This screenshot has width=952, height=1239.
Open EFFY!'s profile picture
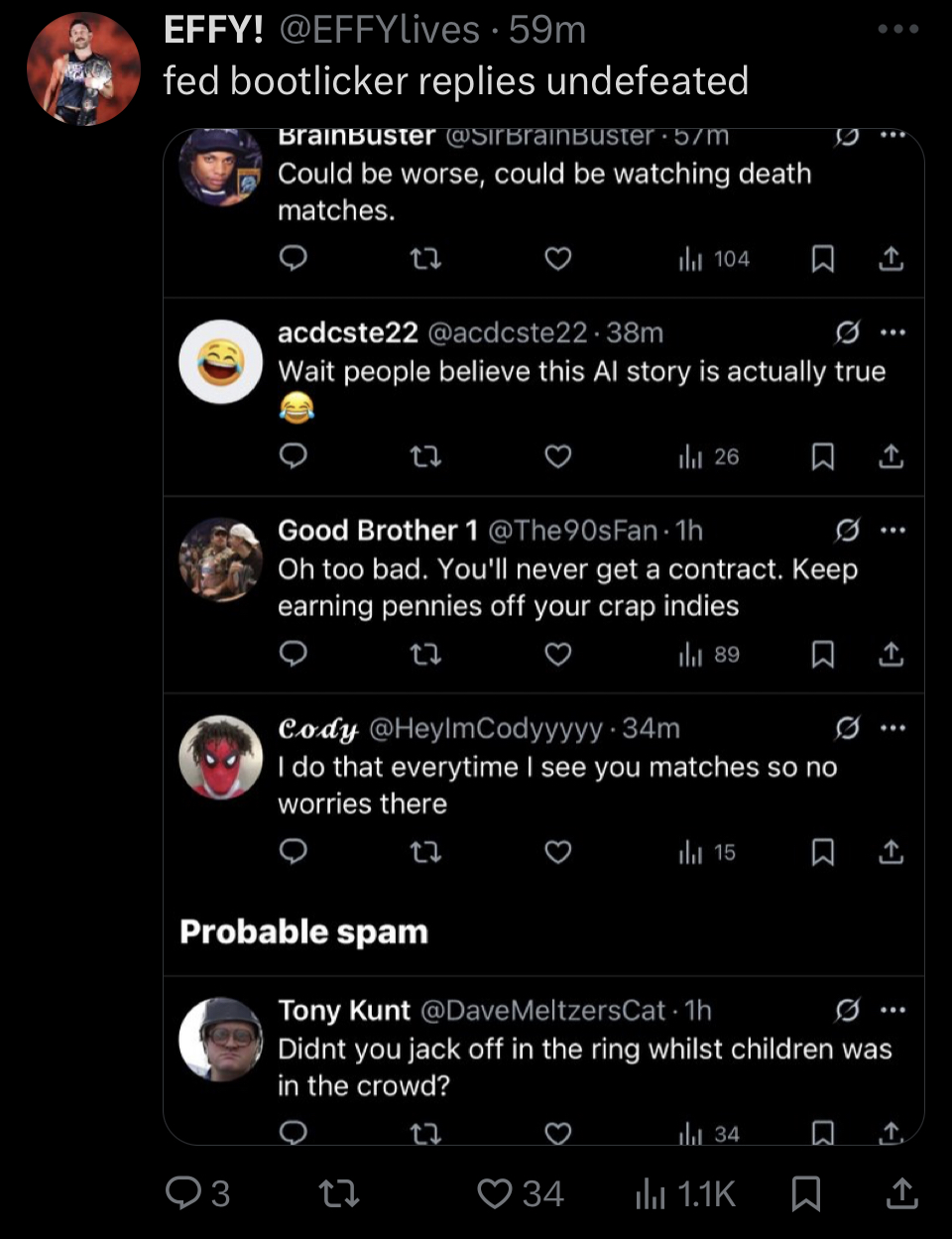83,68
